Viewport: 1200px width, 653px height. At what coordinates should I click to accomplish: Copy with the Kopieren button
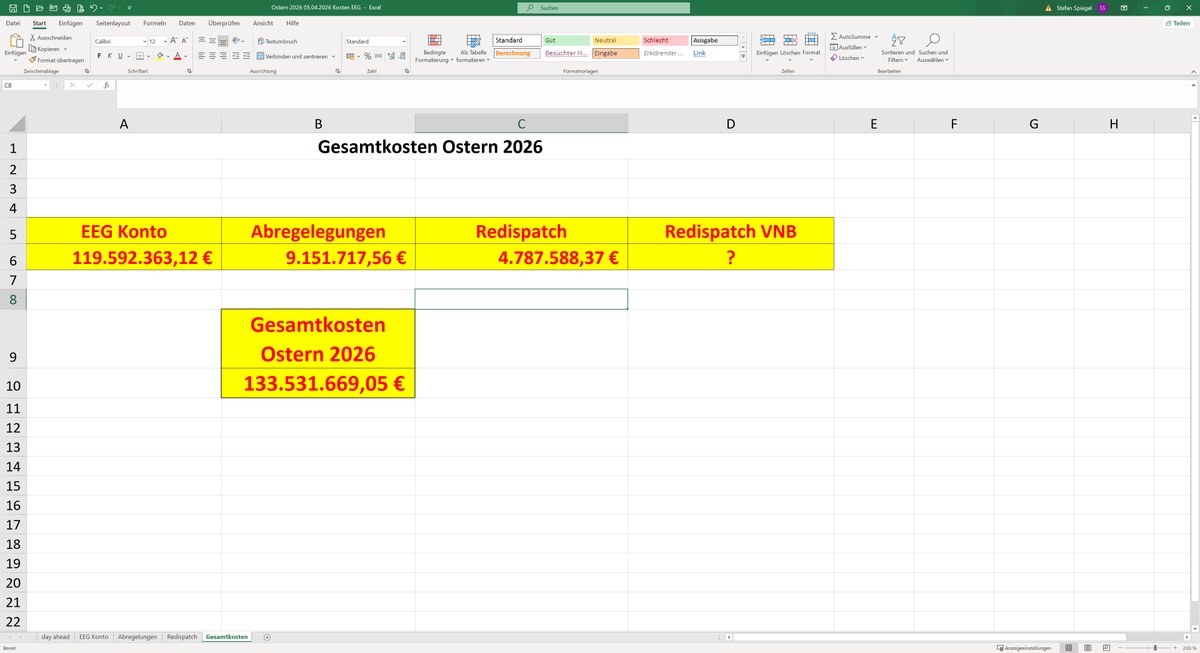tap(50, 48)
